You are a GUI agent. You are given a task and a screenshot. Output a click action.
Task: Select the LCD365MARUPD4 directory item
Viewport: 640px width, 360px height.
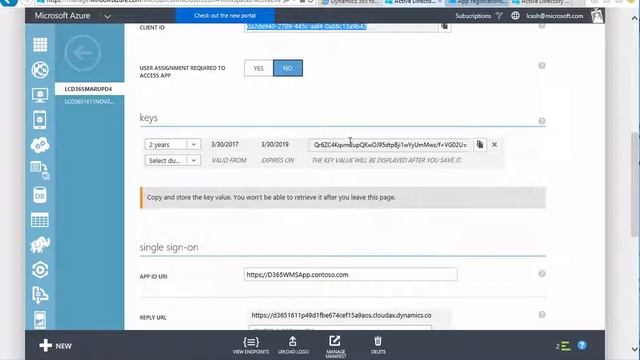click(x=89, y=89)
